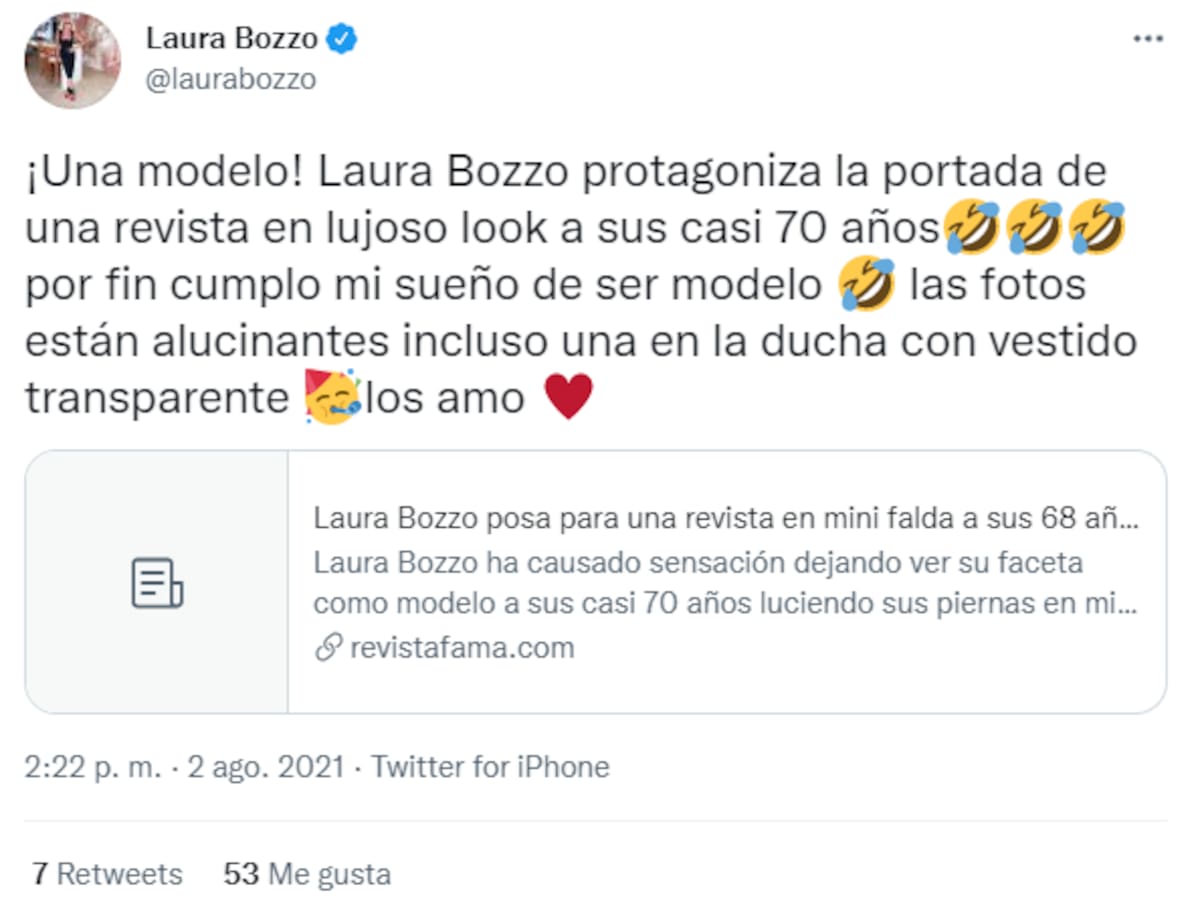This screenshot has height=921, width=1200.
Task: Open the @laurabozzo handle
Action: [x=231, y=79]
